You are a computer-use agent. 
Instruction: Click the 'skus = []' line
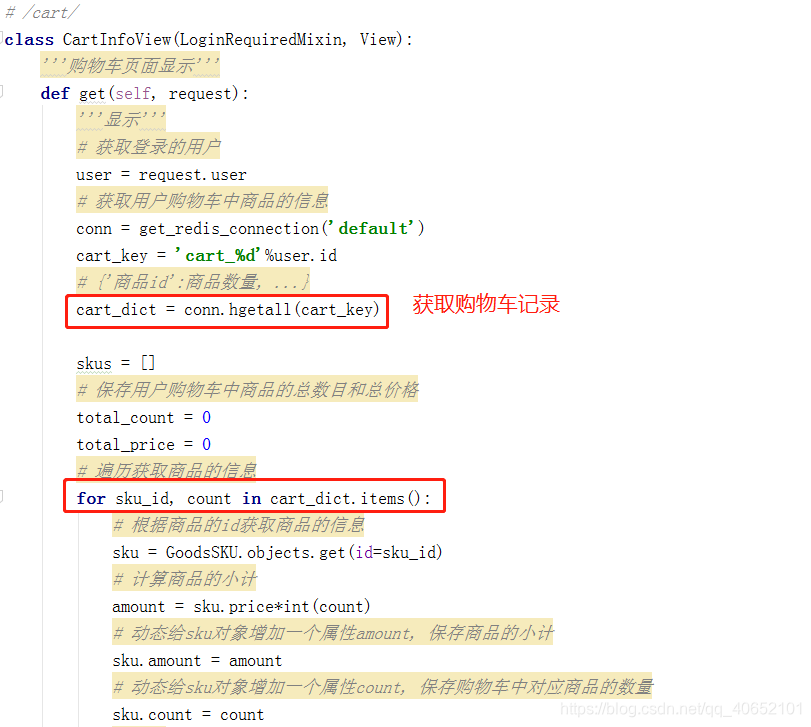(x=116, y=364)
